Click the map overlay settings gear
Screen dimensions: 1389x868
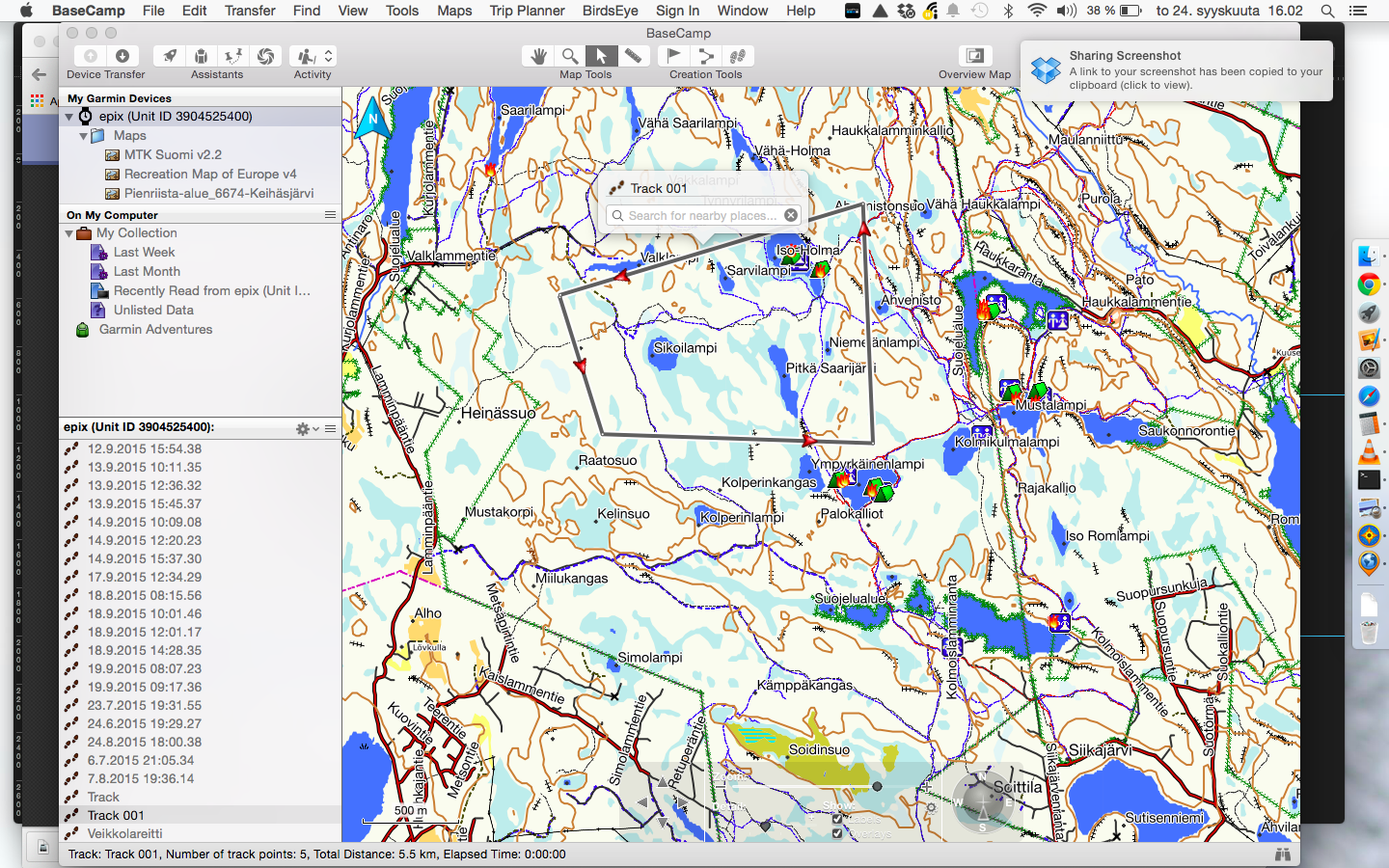click(x=931, y=807)
